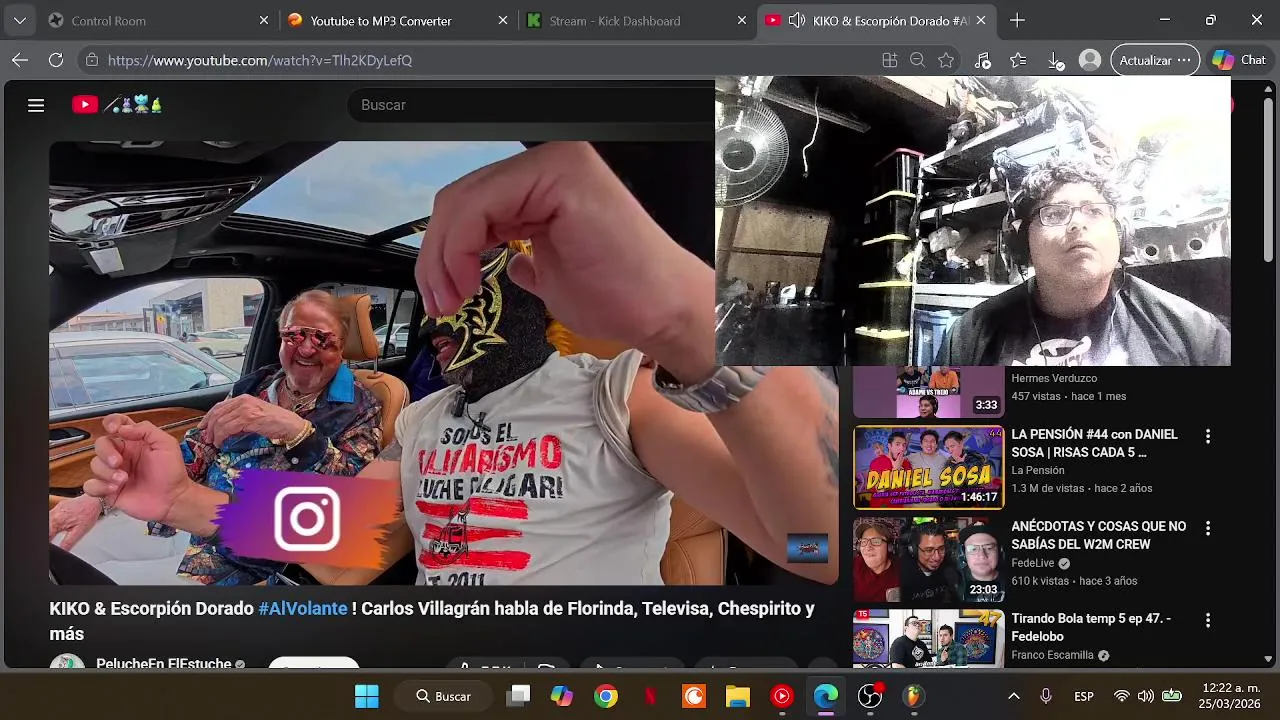Open the browser downloads icon
Screen dimensions: 1280x720
tap(1055, 60)
